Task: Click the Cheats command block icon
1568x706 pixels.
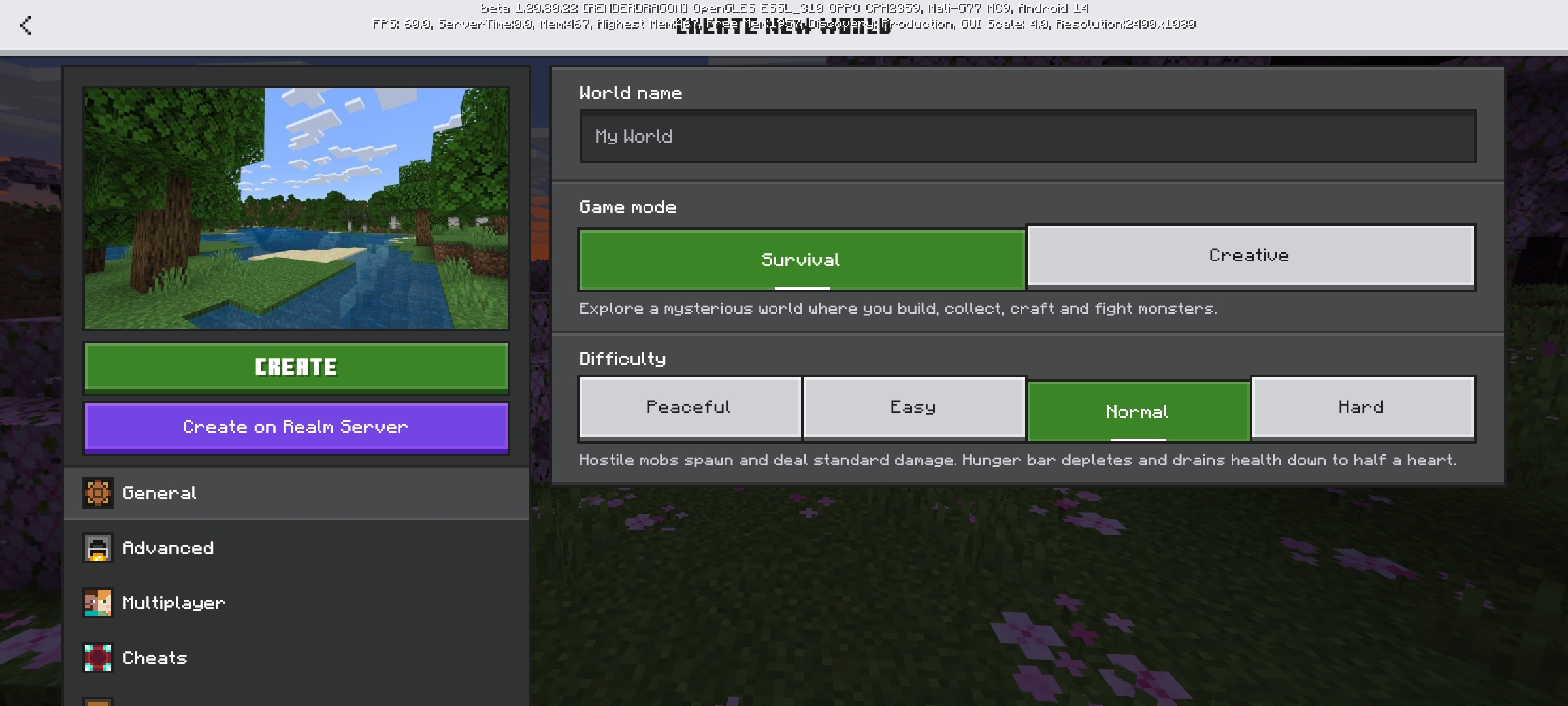Action: click(98, 658)
